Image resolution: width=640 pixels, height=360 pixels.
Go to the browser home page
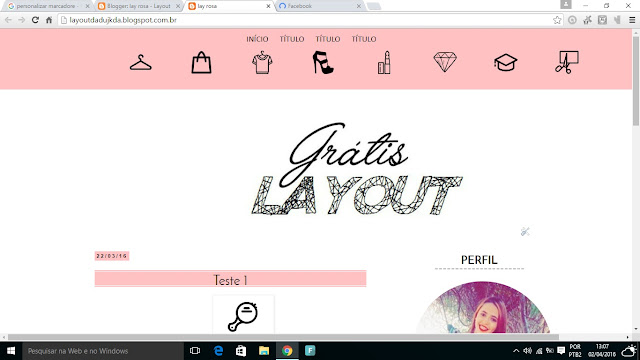pyautogui.click(x=49, y=20)
